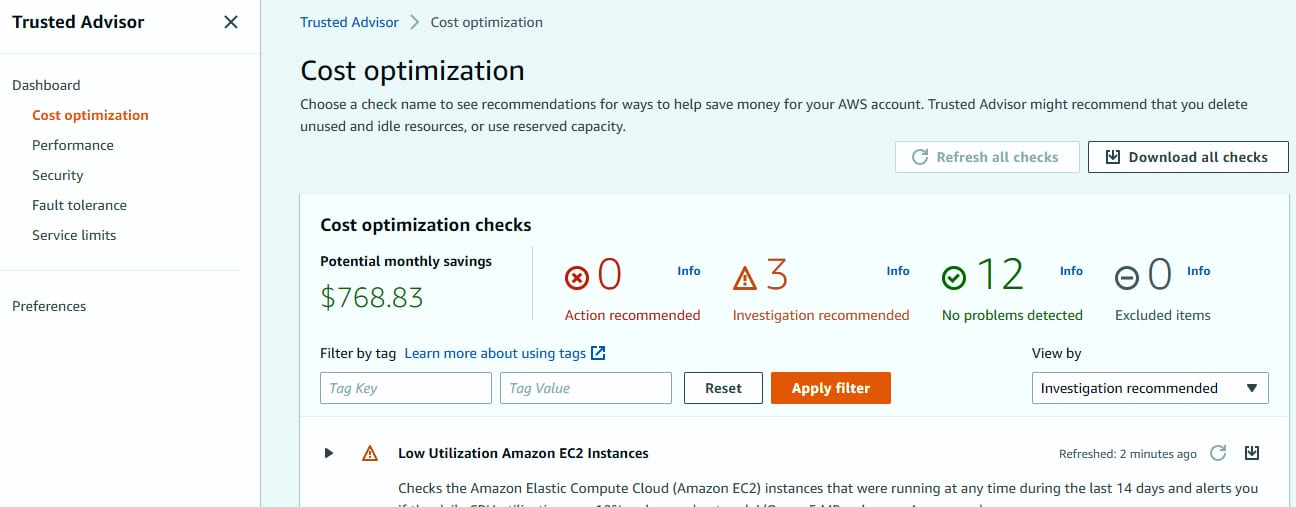Click the Investigation recommended warning triangle icon

click(746, 277)
